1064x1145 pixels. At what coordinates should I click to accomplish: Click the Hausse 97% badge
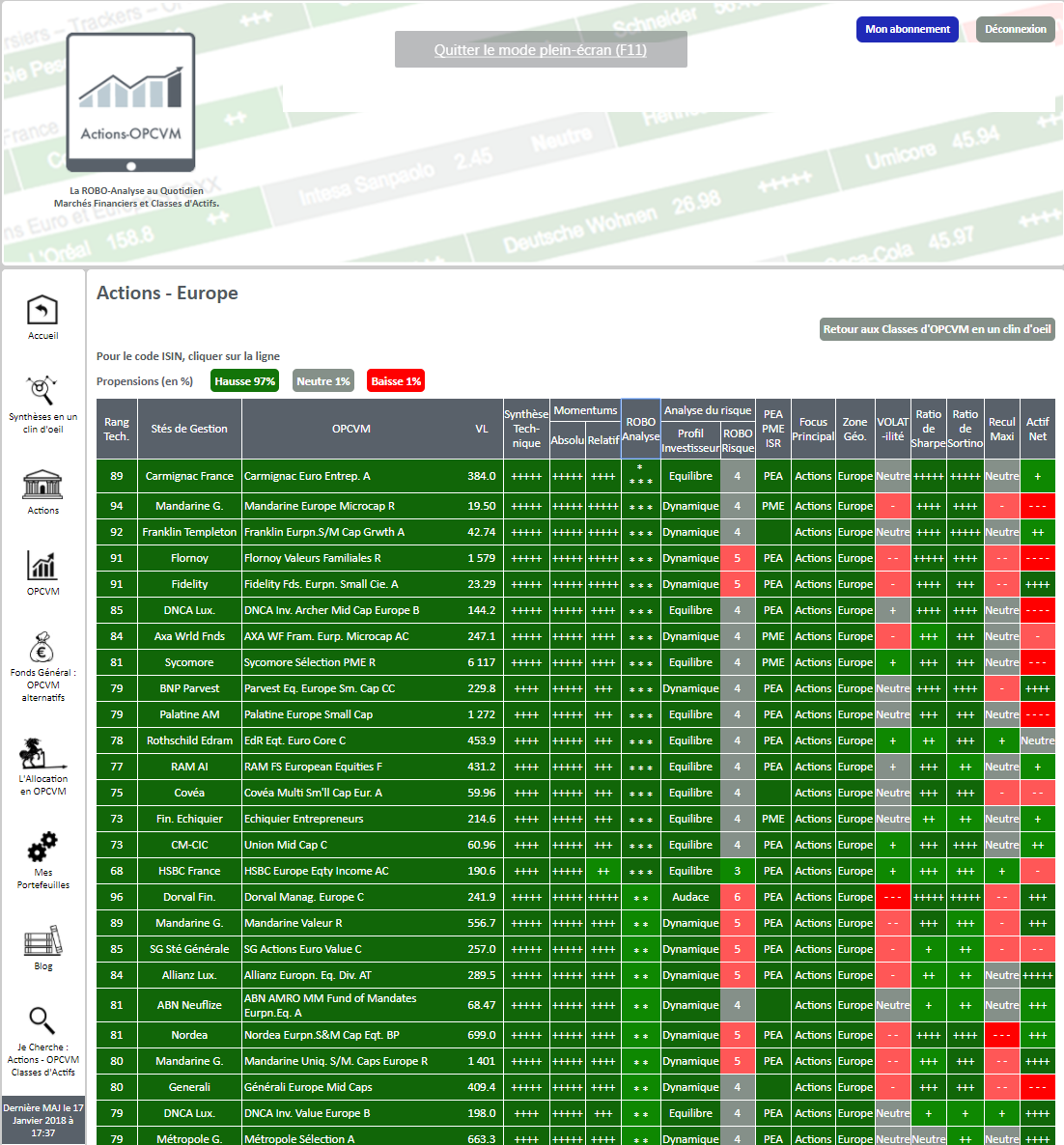[244, 381]
